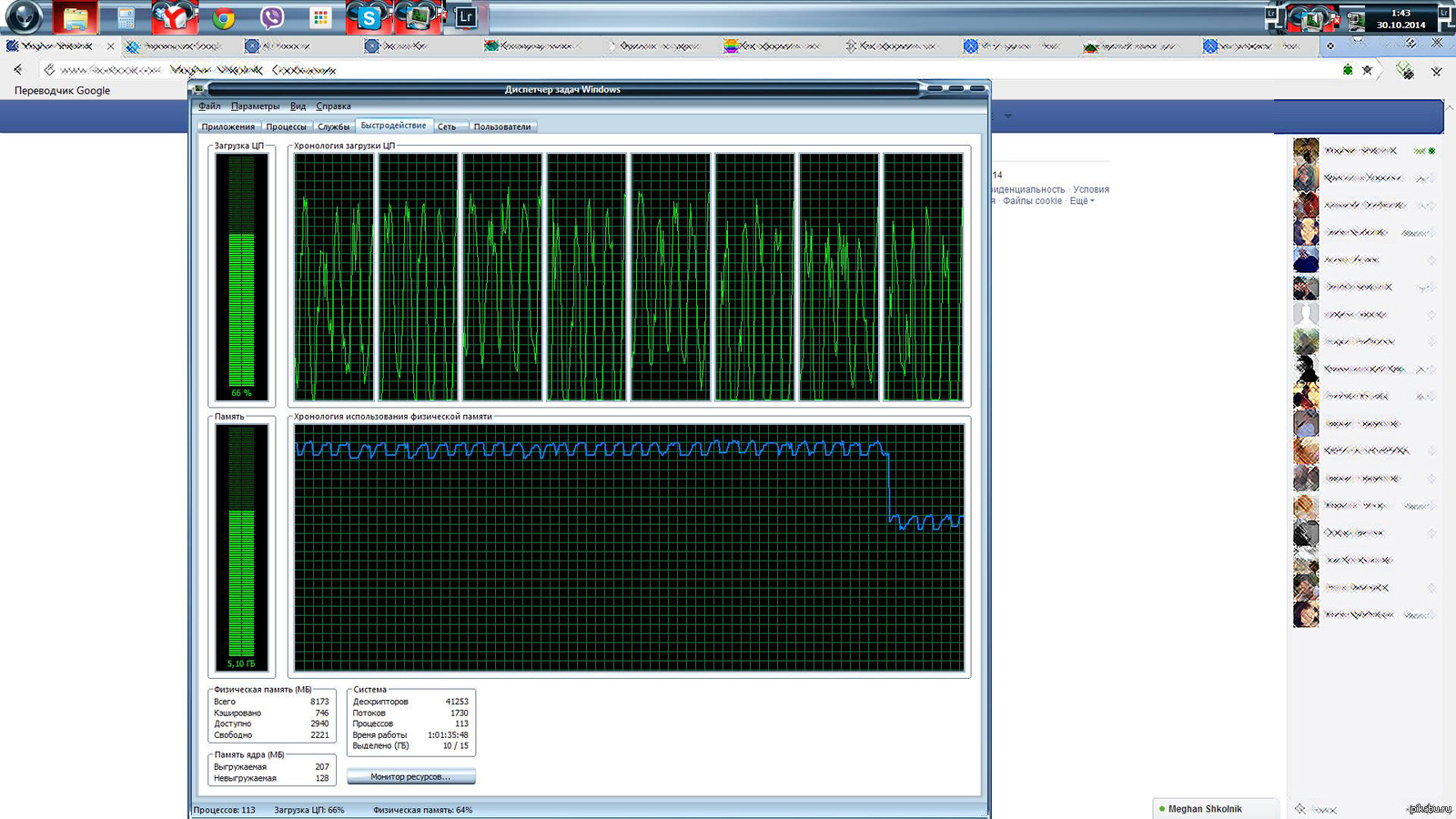Open the colorful apps grid icon

click(x=319, y=17)
